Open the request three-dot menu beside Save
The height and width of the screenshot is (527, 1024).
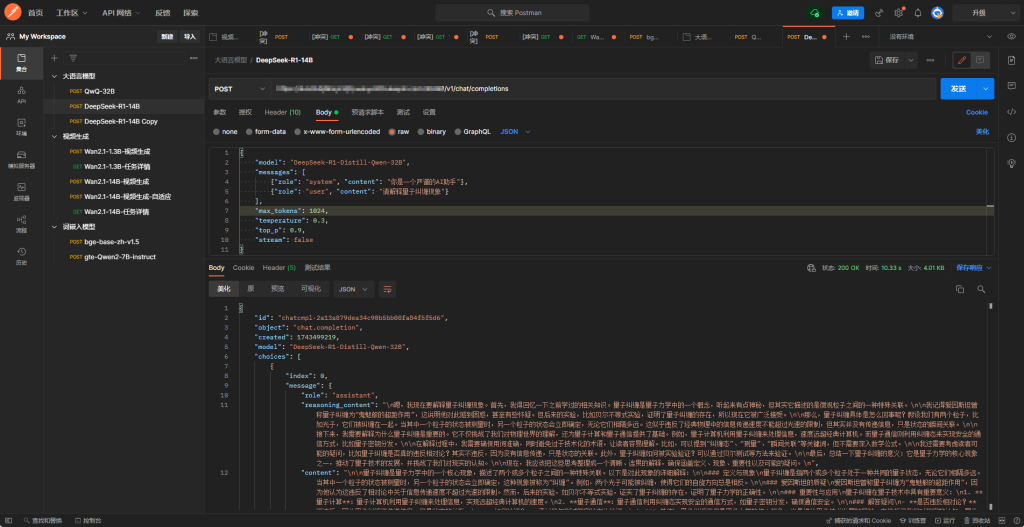[x=930, y=60]
